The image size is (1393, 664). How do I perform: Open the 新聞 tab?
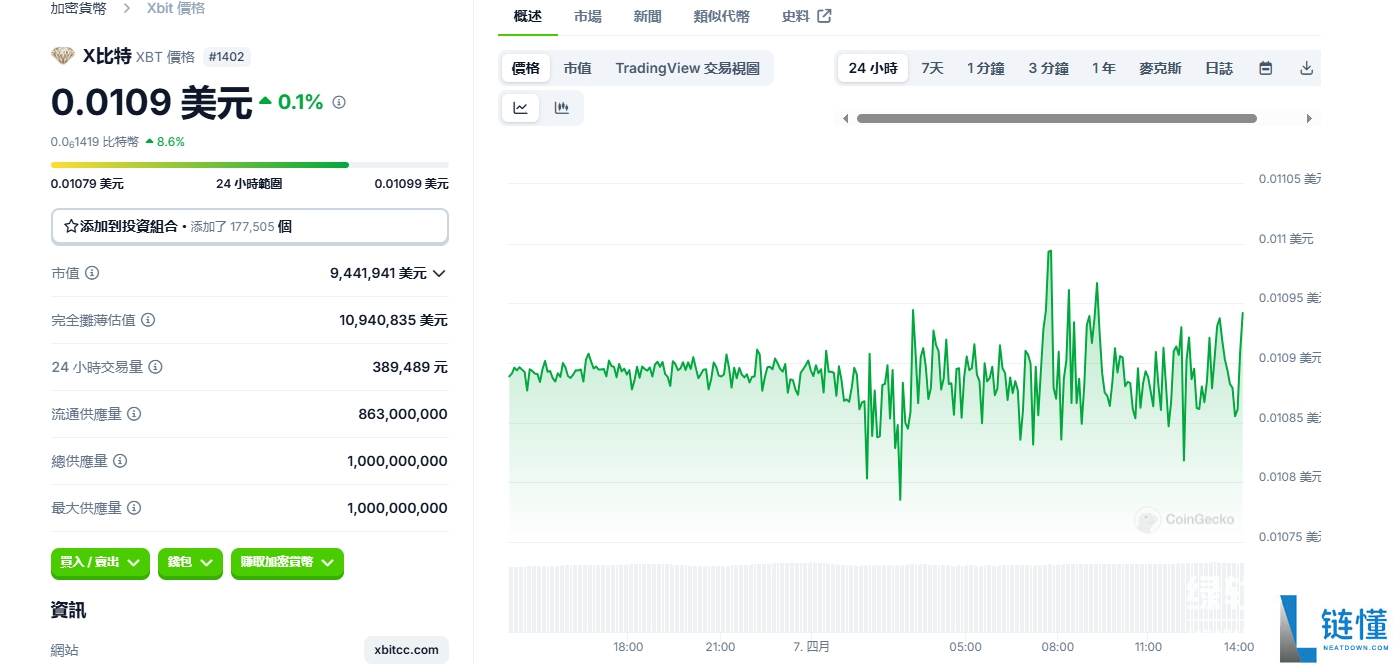(647, 17)
